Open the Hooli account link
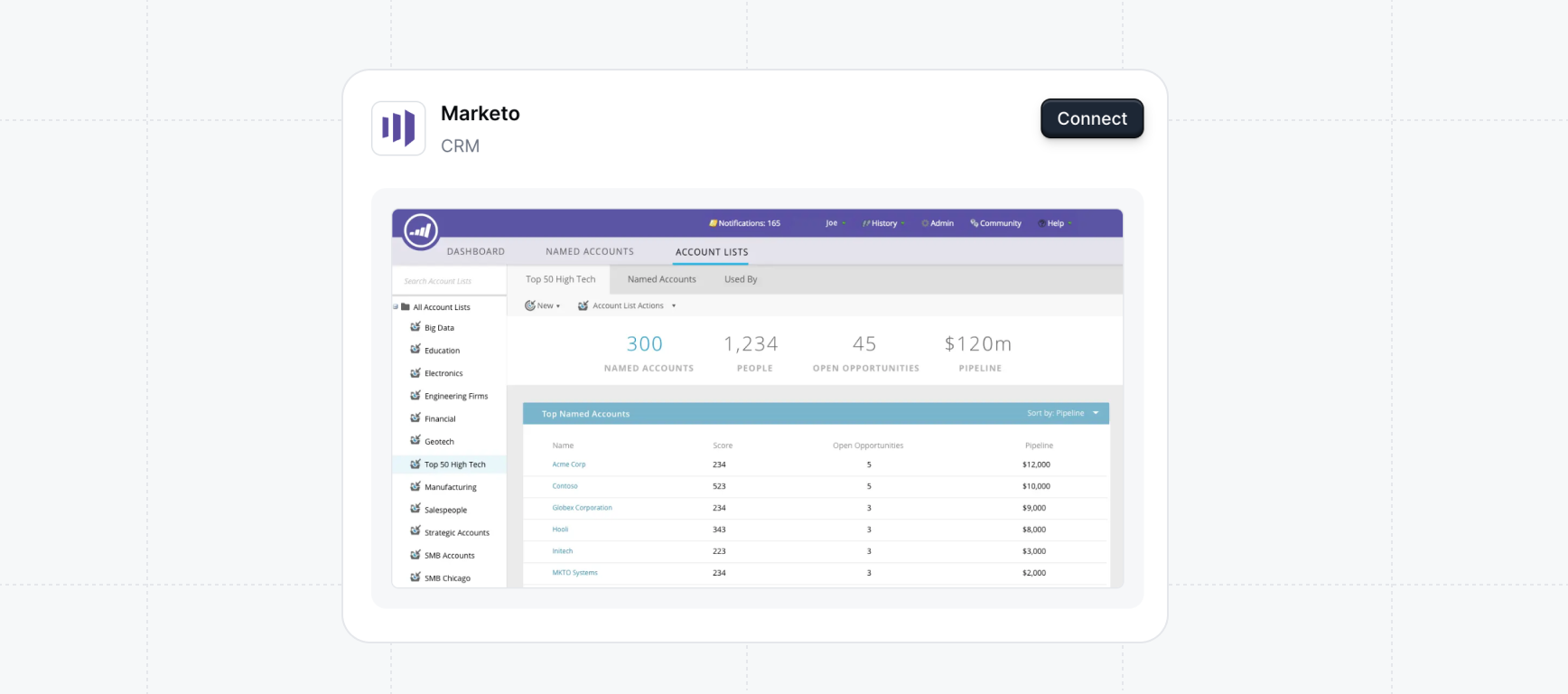 560,530
